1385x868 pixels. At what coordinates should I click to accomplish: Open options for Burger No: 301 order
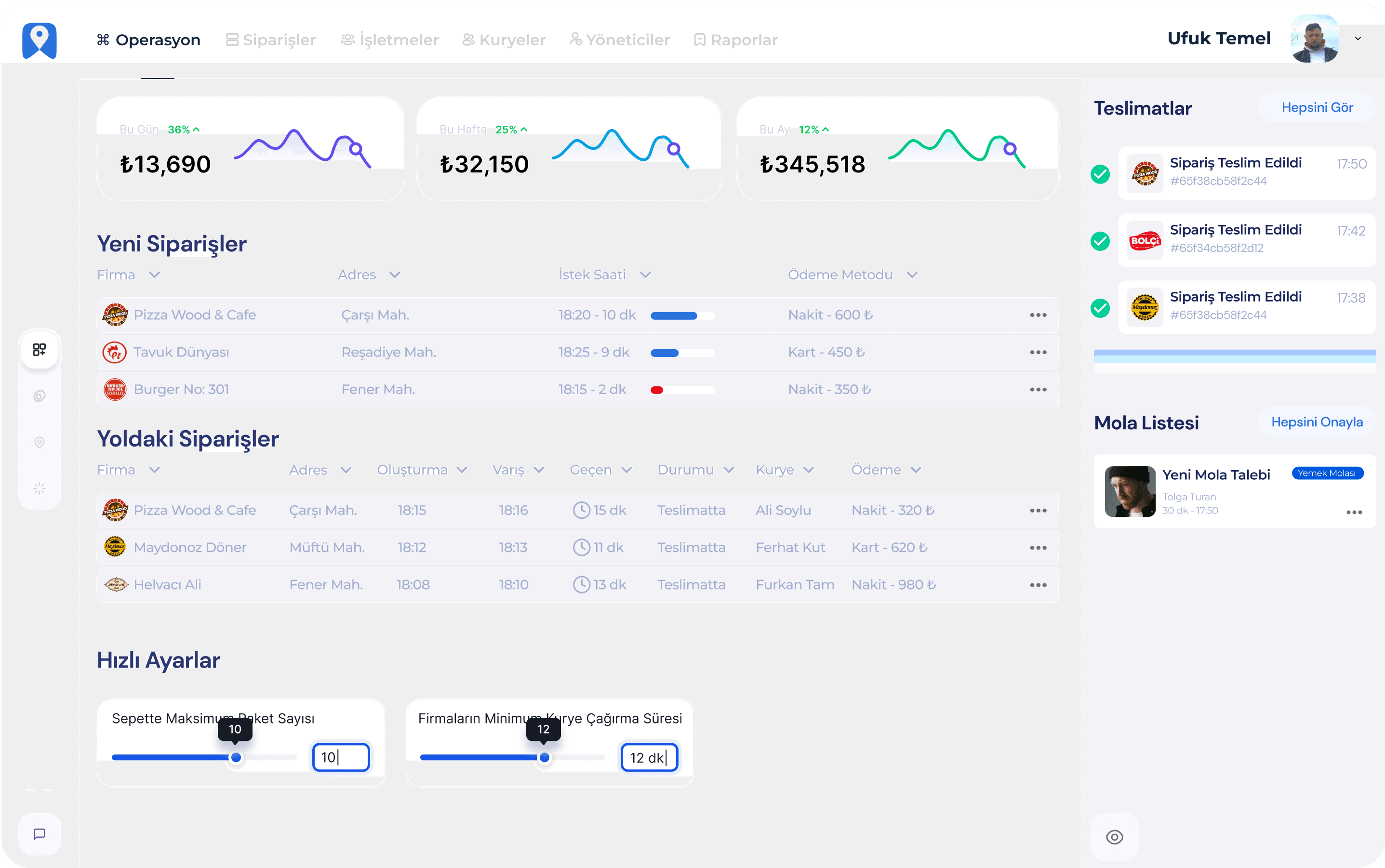(x=1038, y=390)
